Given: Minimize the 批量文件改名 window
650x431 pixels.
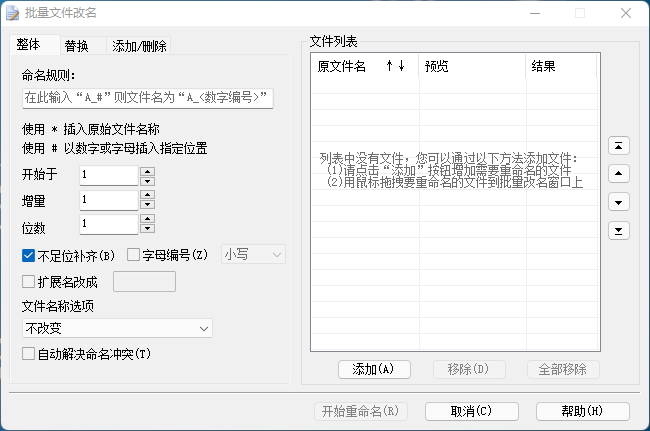Looking at the screenshot, I should (535, 13).
